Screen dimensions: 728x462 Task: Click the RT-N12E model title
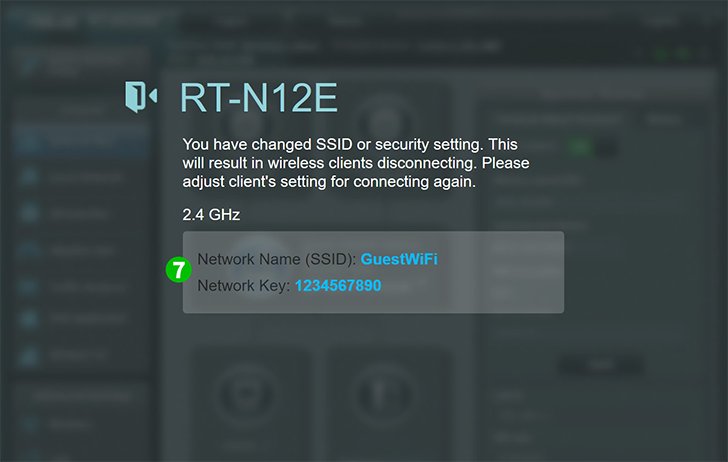pos(259,98)
